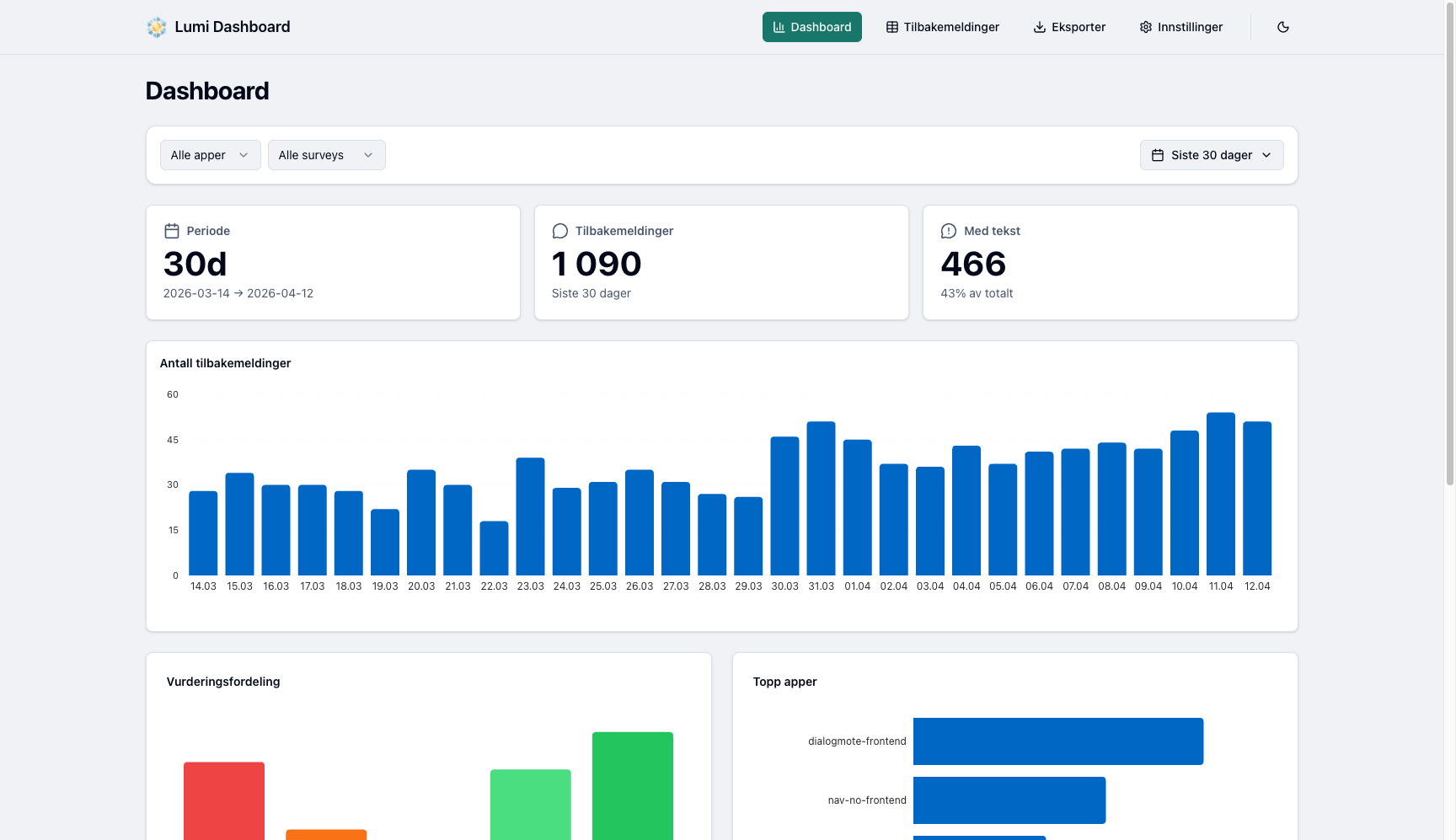The width and height of the screenshot is (1456, 840).
Task: Select the bar chart icon on Dashboard button
Action: (x=778, y=27)
